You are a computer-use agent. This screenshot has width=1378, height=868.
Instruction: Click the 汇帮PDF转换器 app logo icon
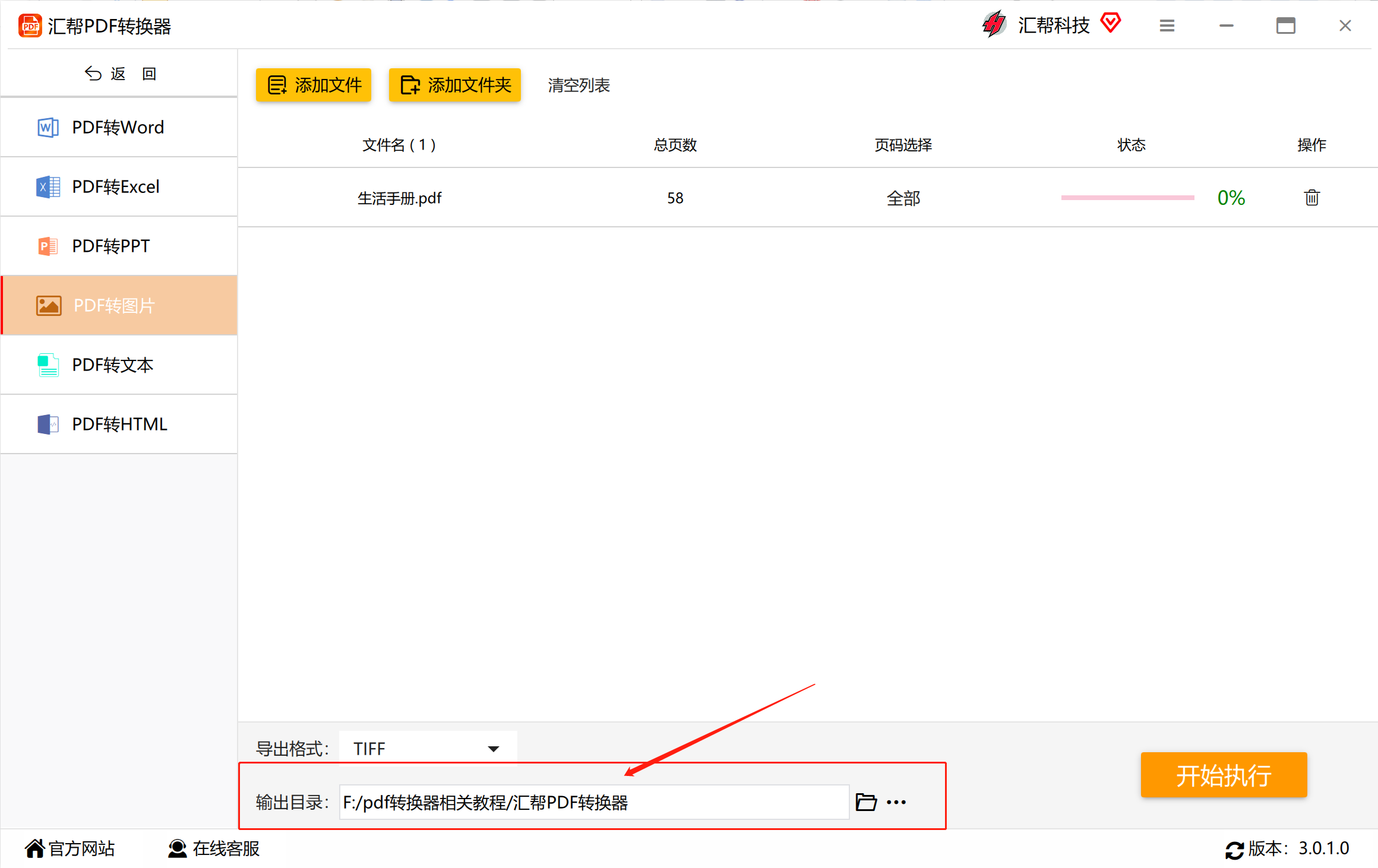[30, 26]
